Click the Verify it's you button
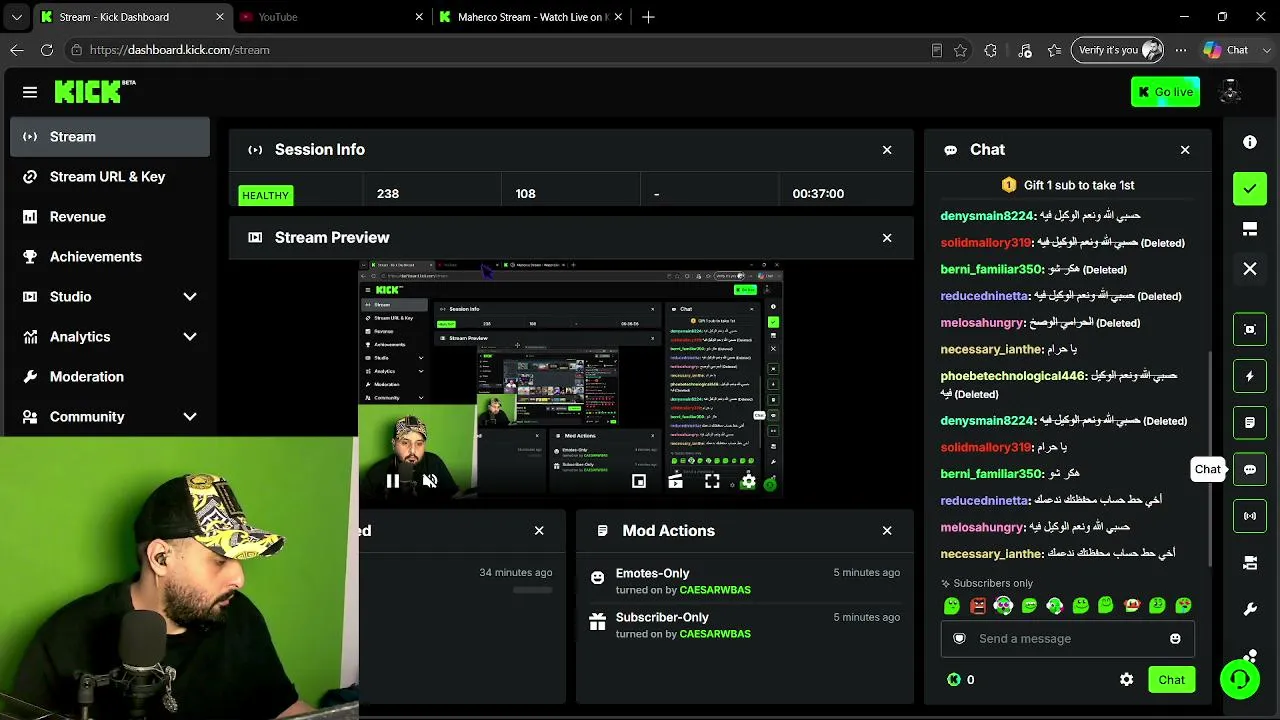The height and width of the screenshot is (720, 1280). pyautogui.click(x=1118, y=50)
